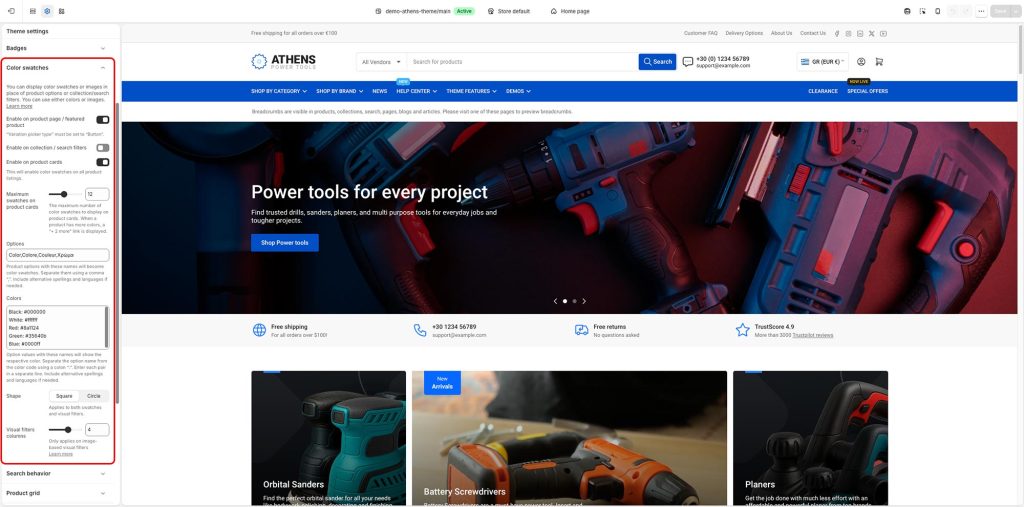This screenshot has height=507, width=1024.
Task: Click the phone handset icon
Action: coord(420,330)
